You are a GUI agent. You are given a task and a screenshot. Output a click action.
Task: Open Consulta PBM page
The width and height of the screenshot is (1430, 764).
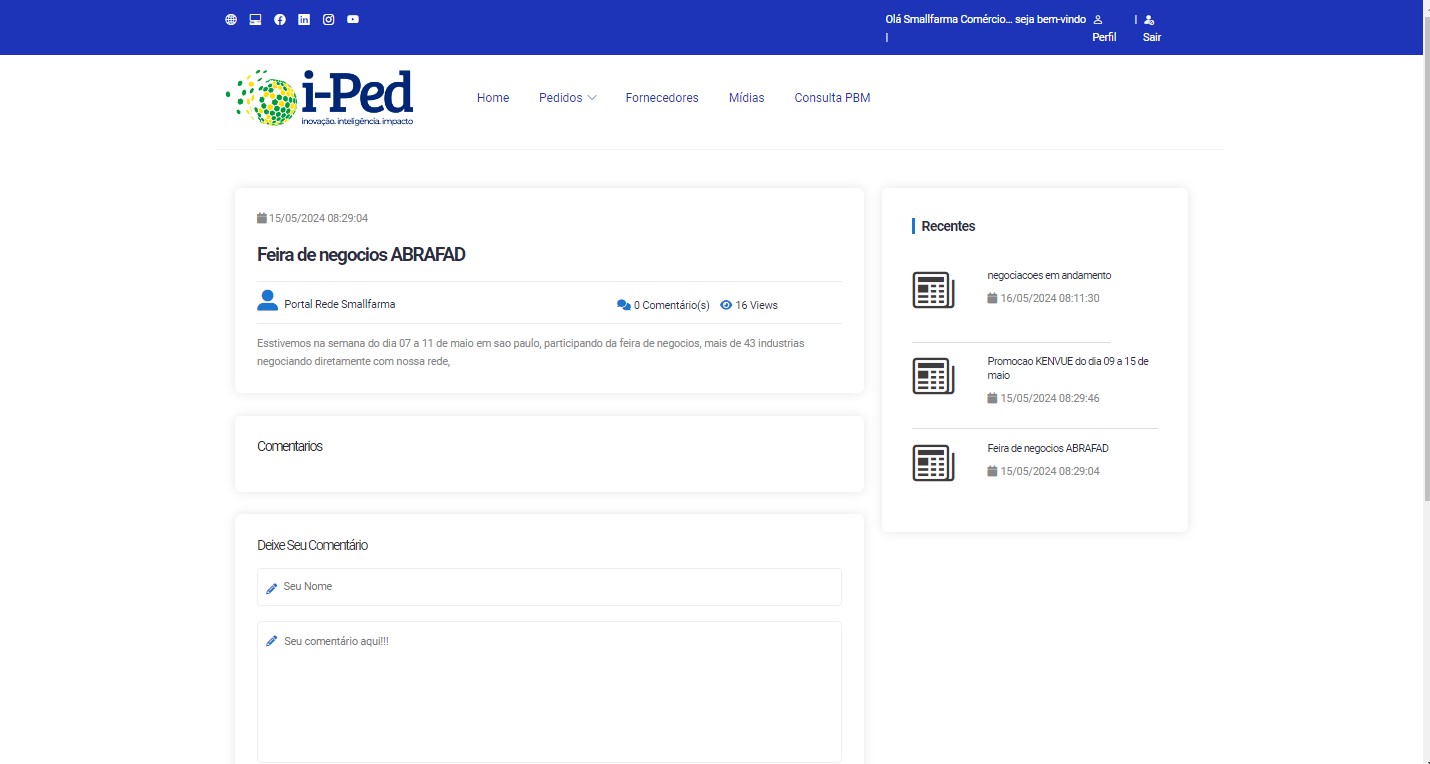[832, 98]
